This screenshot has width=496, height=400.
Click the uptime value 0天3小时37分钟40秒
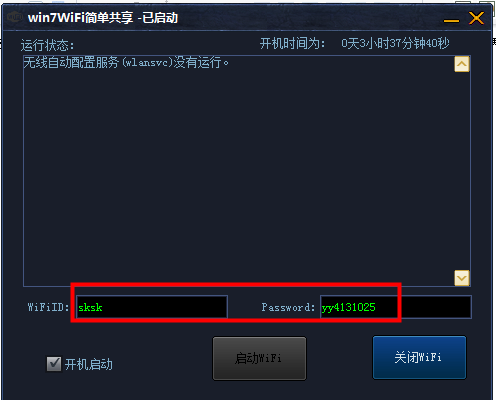point(395,43)
